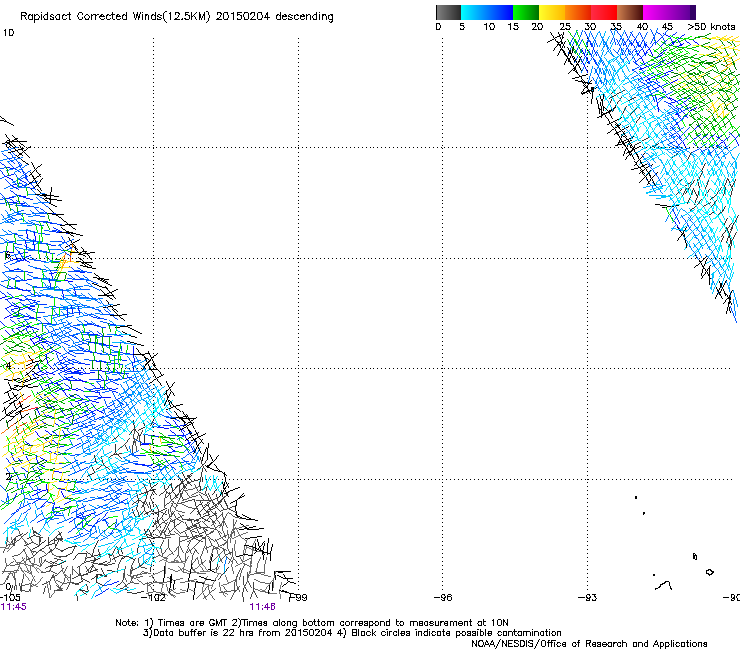Click the '-93' longitude axis label

coord(588,598)
